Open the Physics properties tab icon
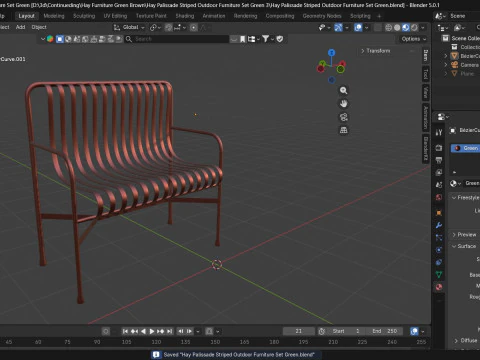This screenshot has height=360, width=480. (x=439, y=250)
